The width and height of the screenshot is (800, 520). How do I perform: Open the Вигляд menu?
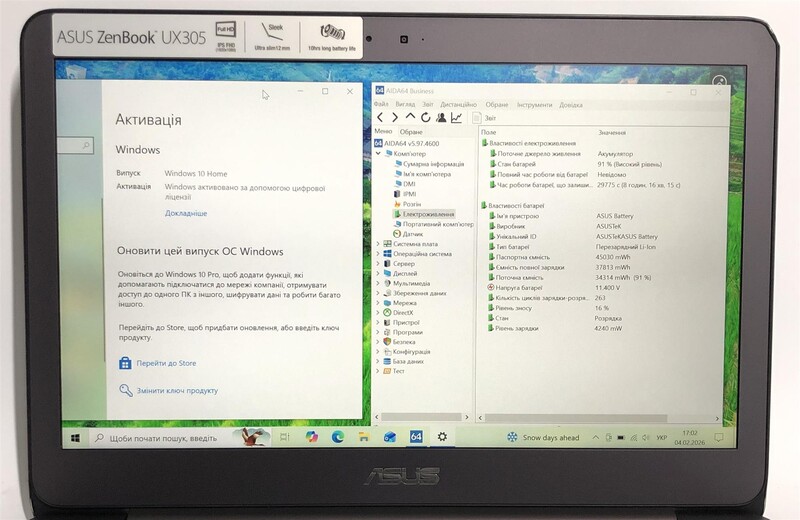click(405, 104)
